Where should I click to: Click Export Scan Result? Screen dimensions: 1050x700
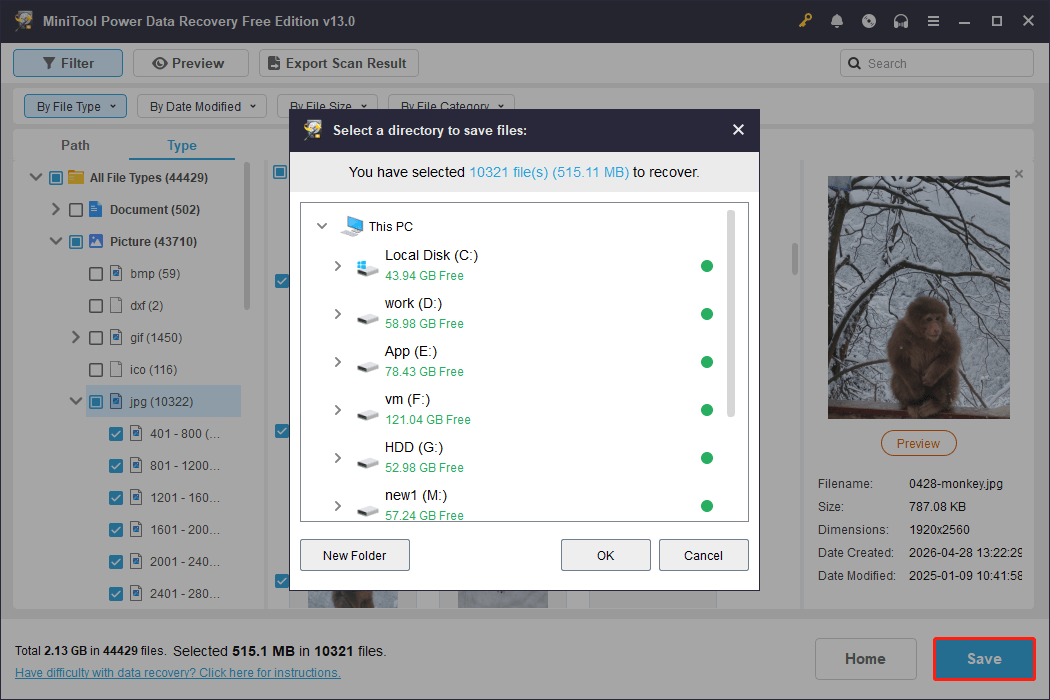click(x=339, y=63)
